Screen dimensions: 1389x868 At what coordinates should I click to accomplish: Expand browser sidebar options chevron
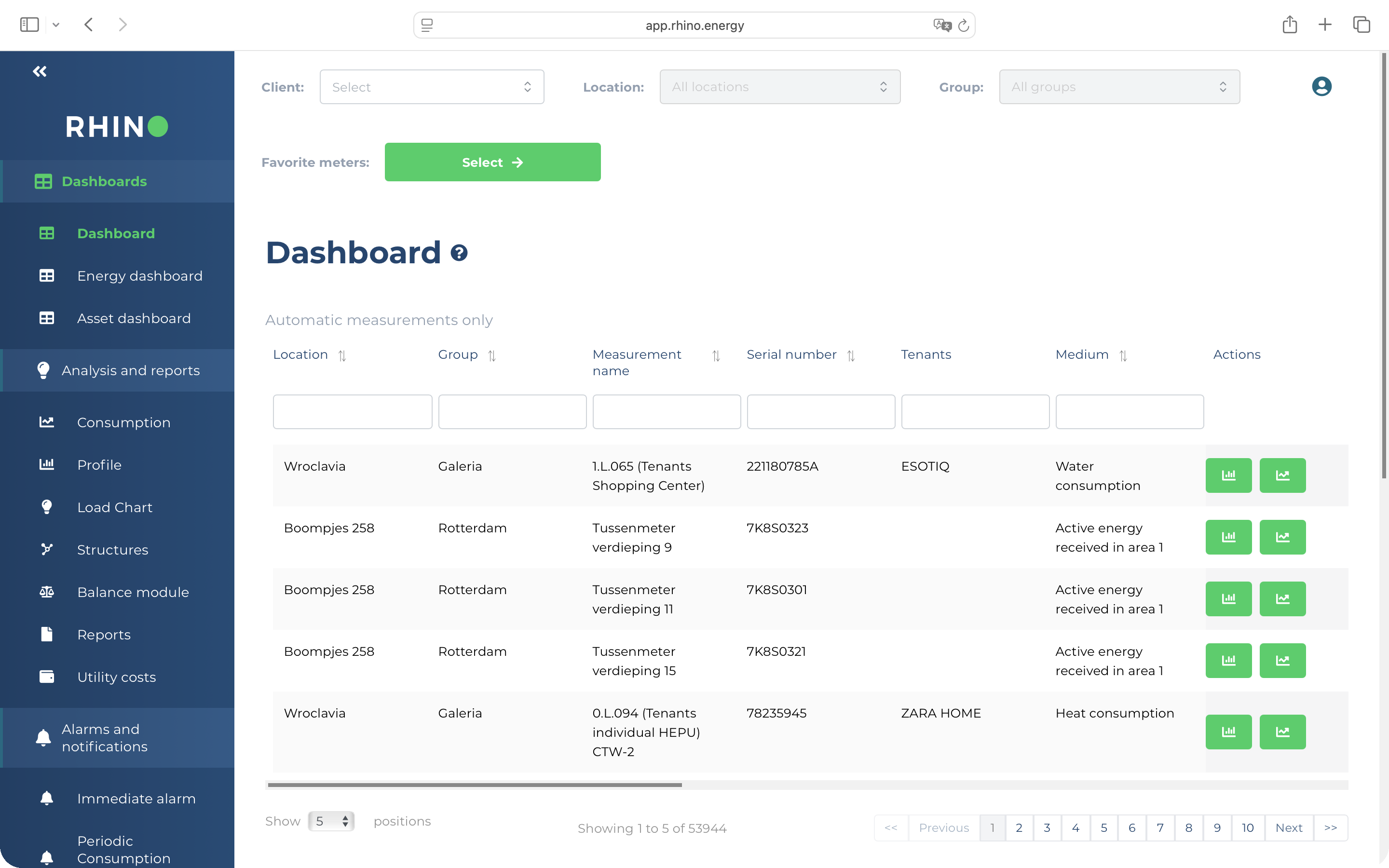pos(55,25)
